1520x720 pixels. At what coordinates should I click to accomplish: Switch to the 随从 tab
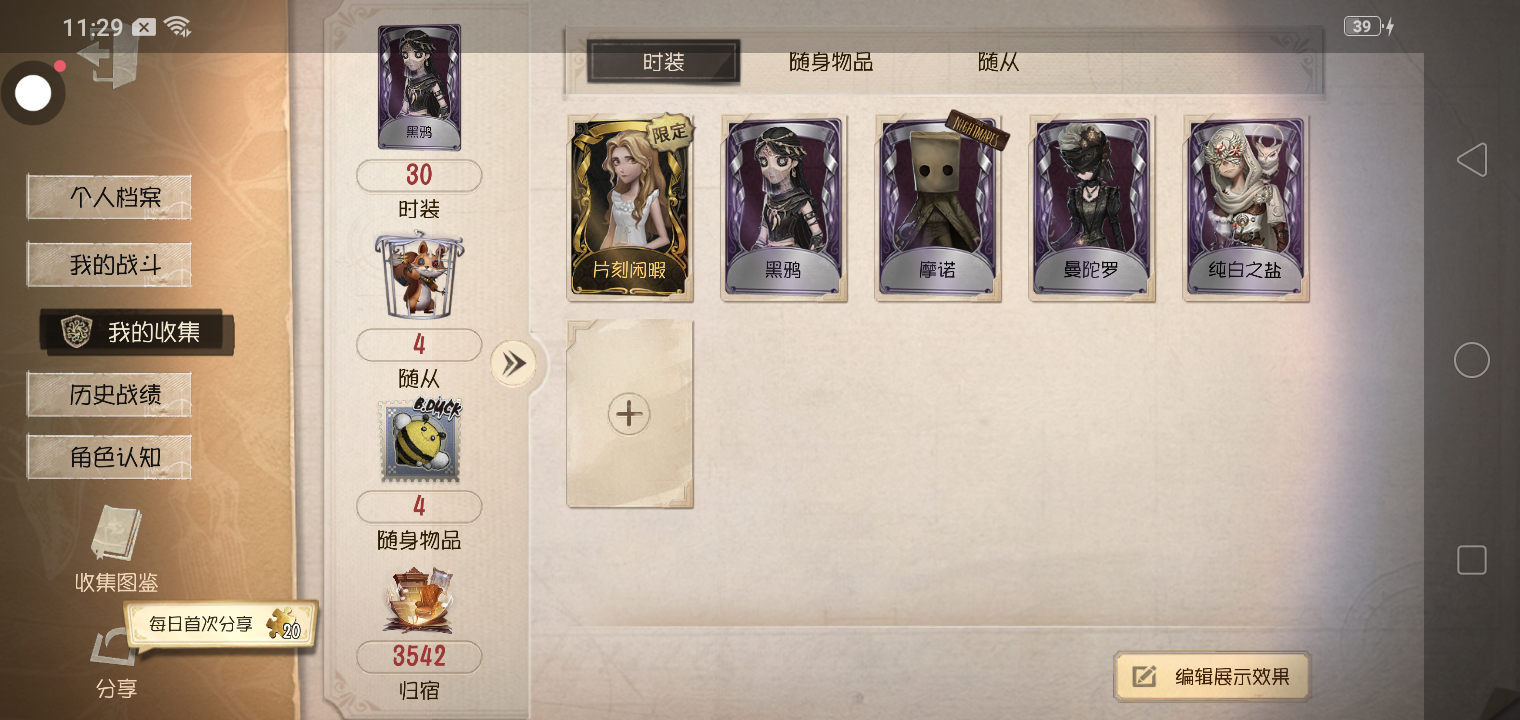tap(999, 62)
